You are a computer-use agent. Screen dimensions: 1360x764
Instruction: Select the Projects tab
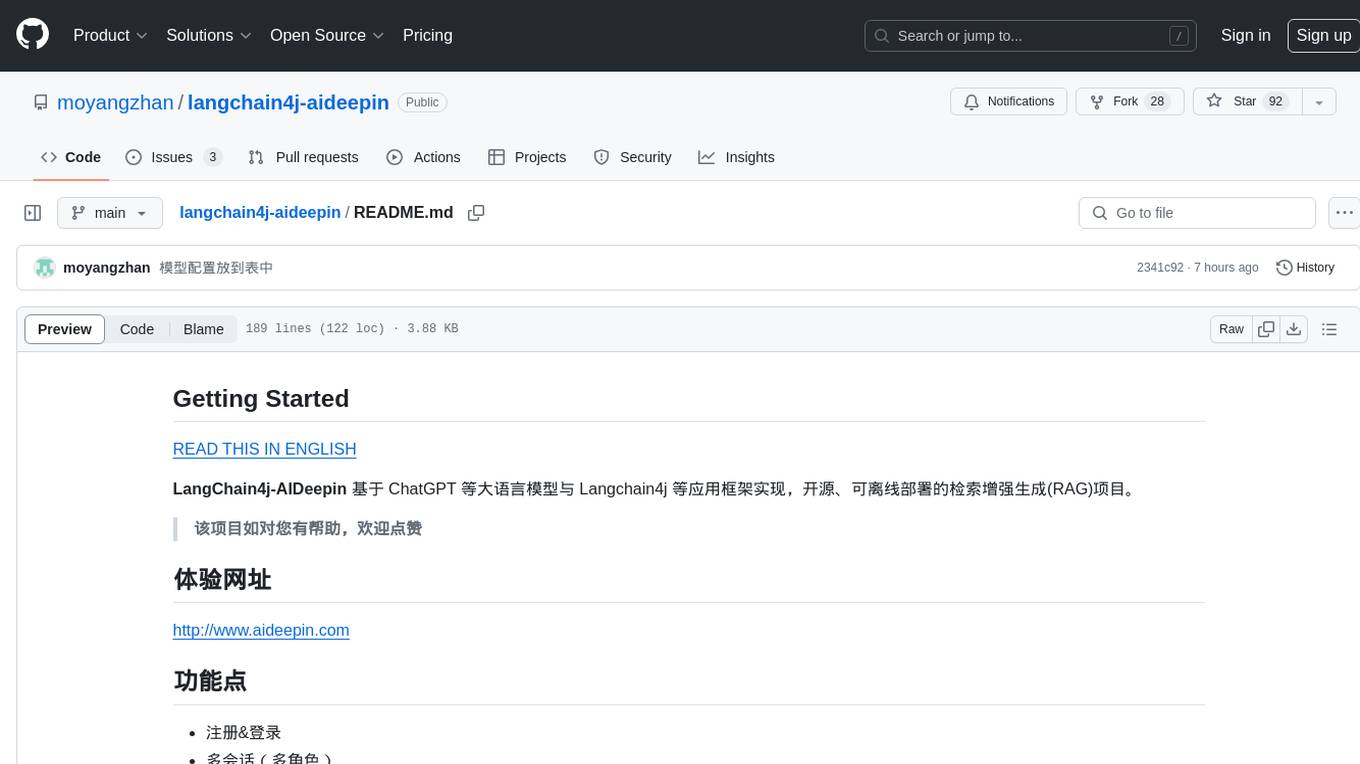click(527, 157)
